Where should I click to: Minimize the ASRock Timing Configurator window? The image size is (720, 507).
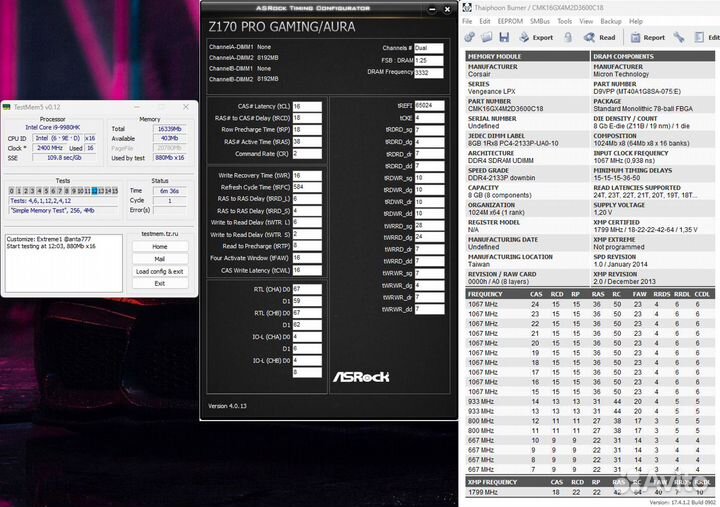click(432, 9)
